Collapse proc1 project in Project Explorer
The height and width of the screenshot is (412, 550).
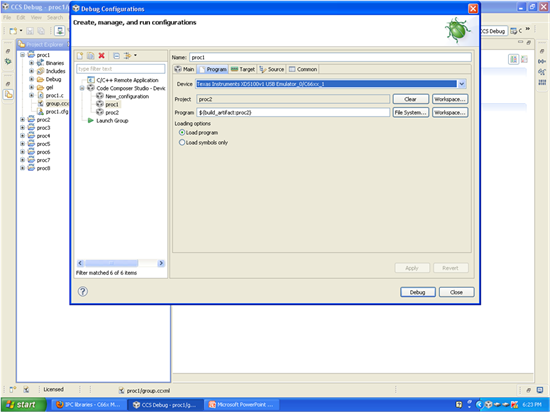pyautogui.click(x=22, y=55)
